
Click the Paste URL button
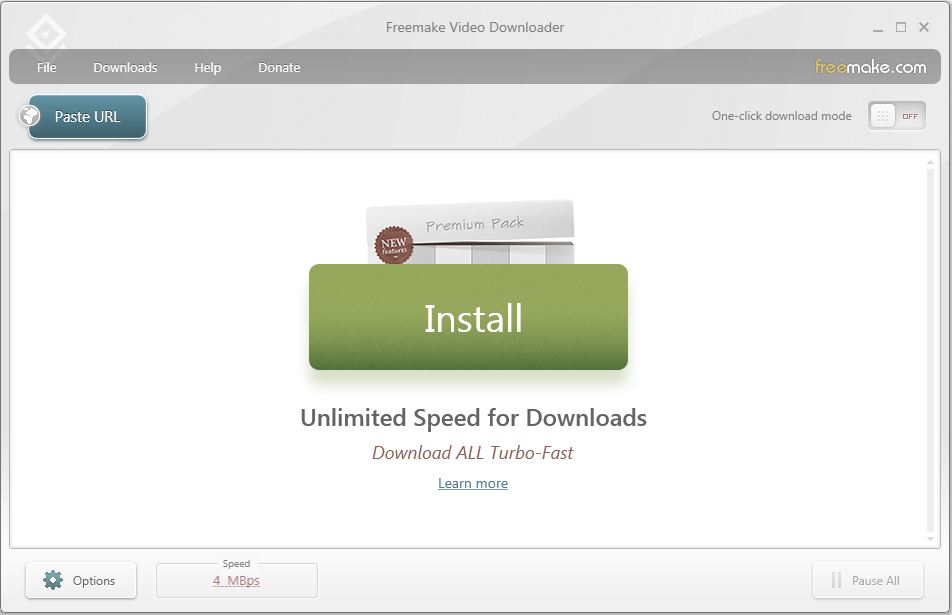click(87, 117)
